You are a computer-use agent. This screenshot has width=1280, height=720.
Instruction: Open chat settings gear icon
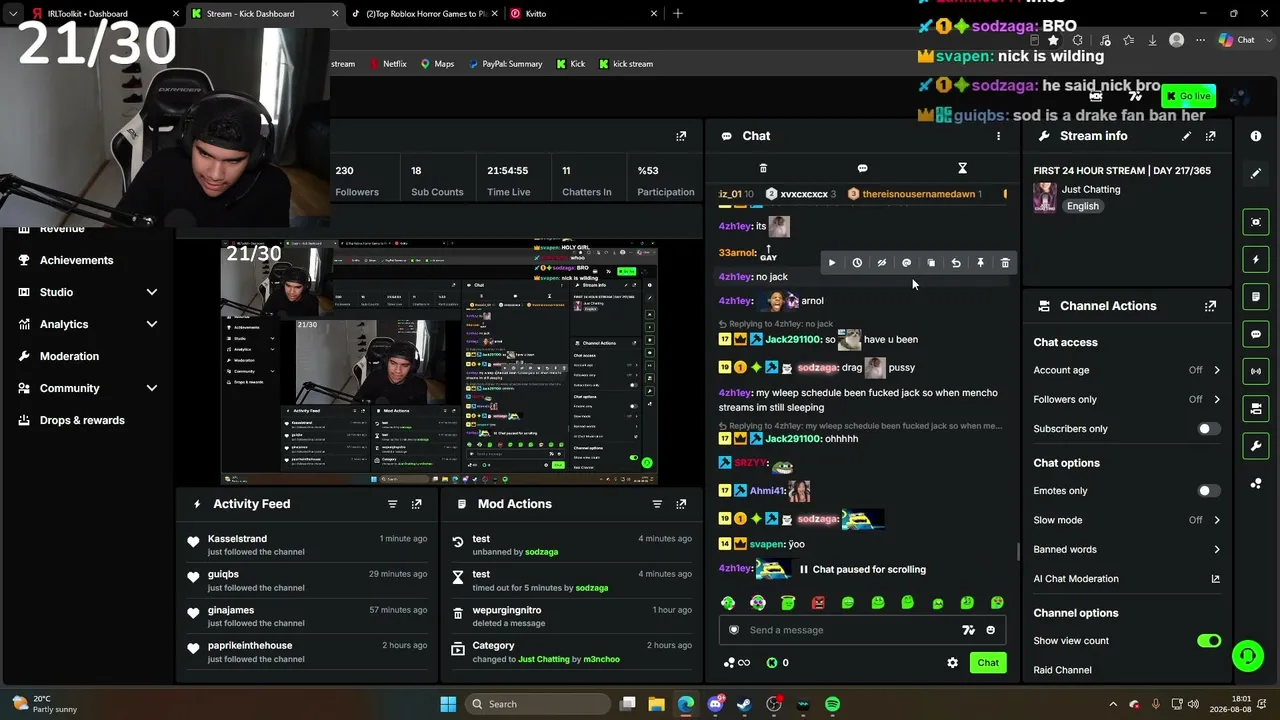[x=952, y=663]
